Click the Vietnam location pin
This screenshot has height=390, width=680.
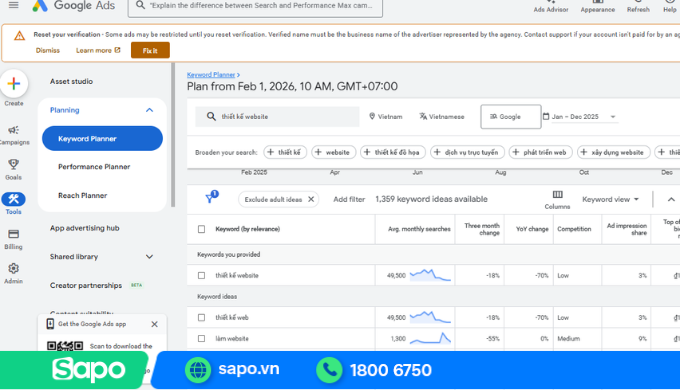coord(372,116)
